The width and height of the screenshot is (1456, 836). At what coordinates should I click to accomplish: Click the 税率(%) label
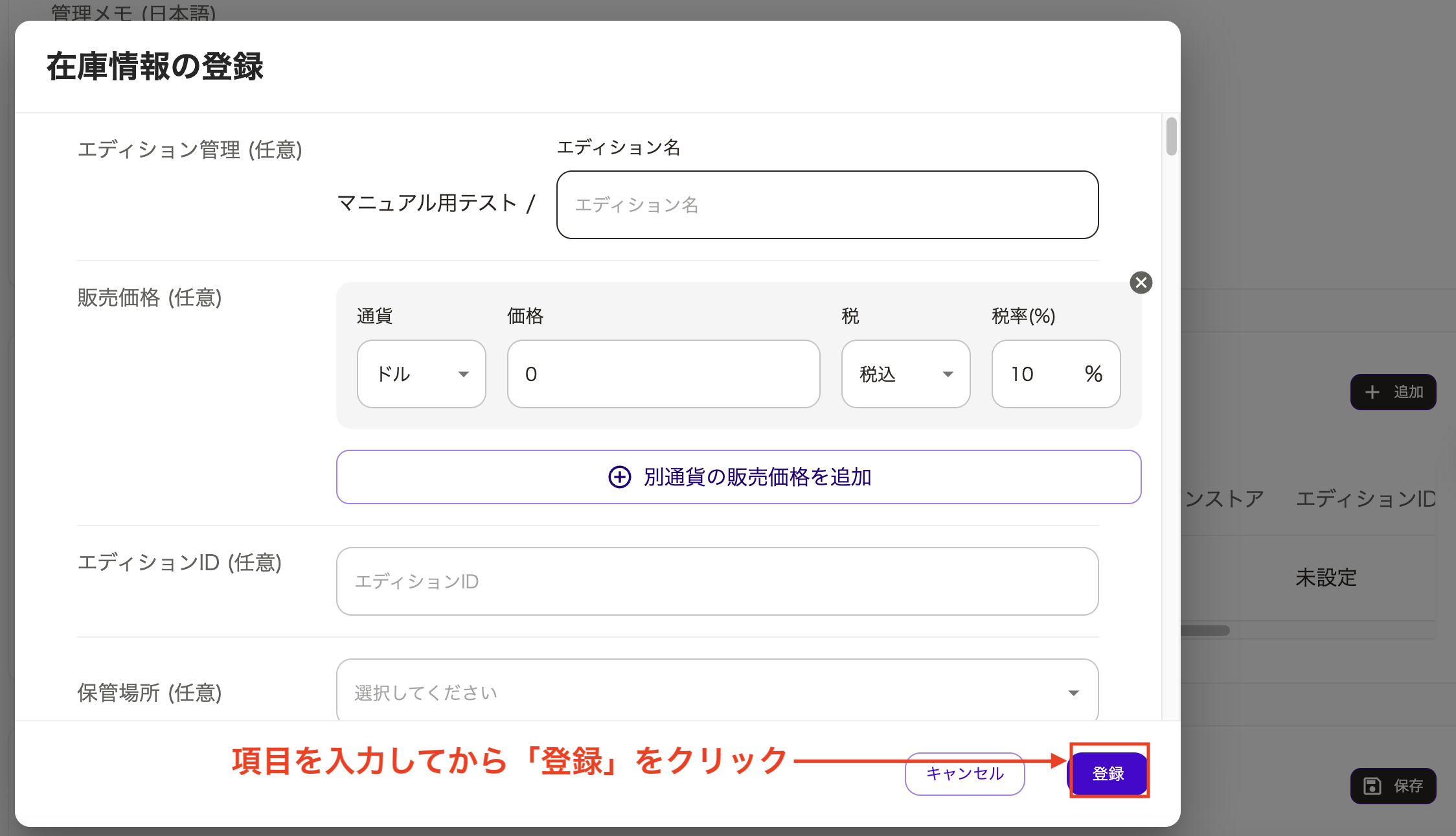[1023, 316]
